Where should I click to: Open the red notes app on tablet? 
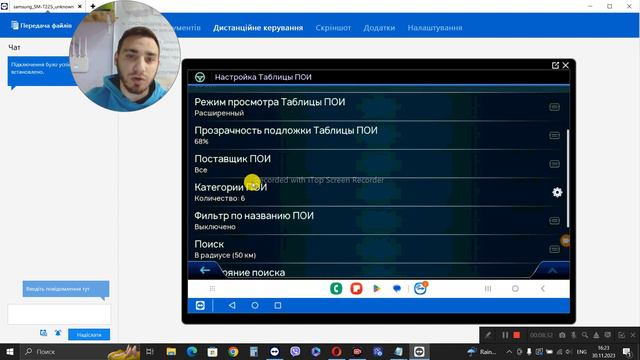pos(356,289)
